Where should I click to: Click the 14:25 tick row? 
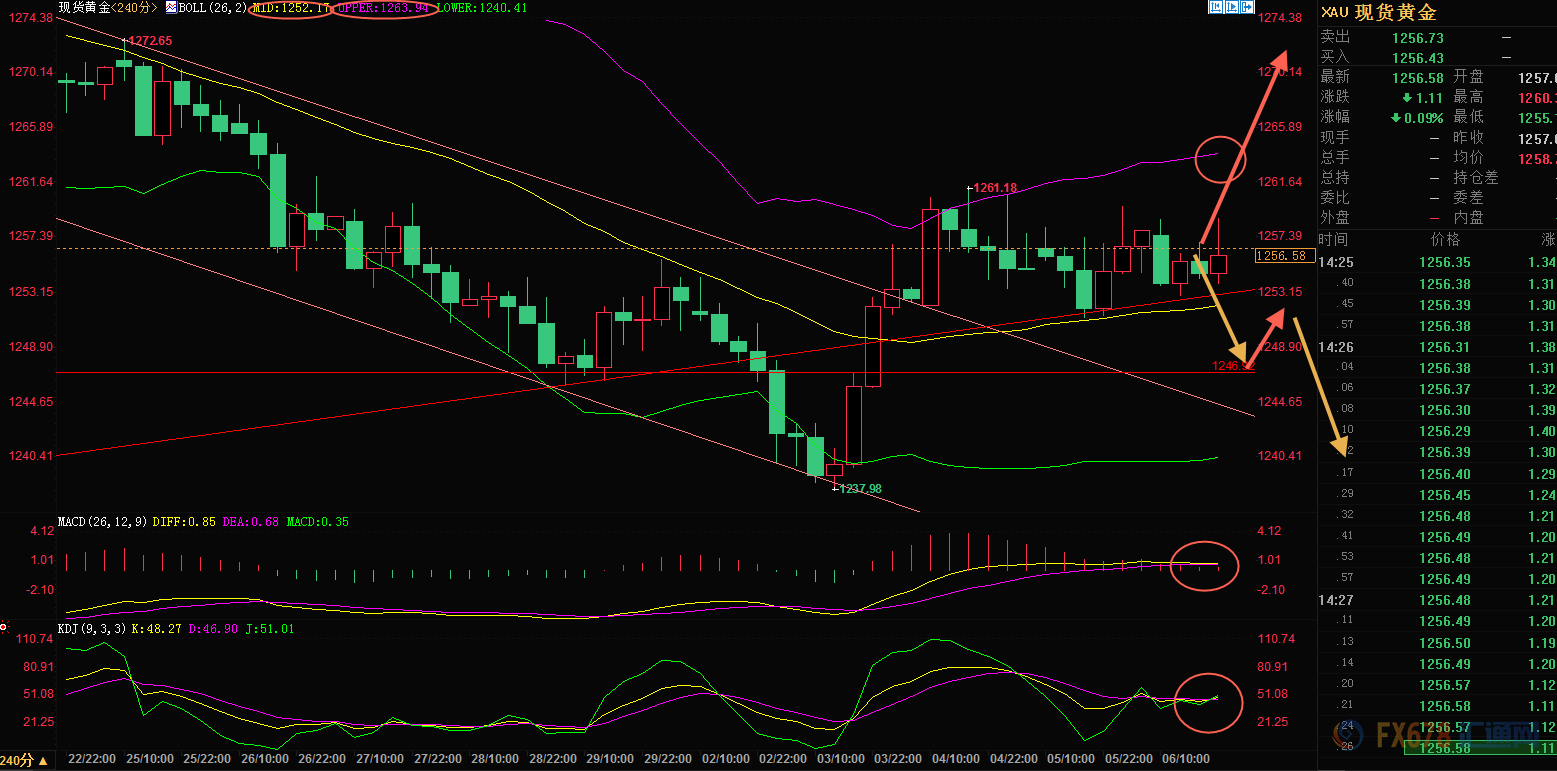[1437, 263]
